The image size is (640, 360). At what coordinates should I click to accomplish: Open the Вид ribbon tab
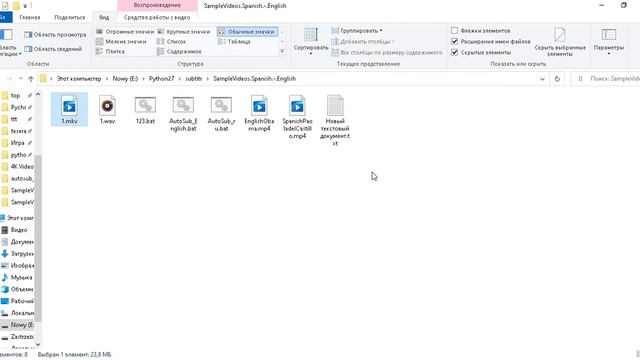(x=104, y=18)
